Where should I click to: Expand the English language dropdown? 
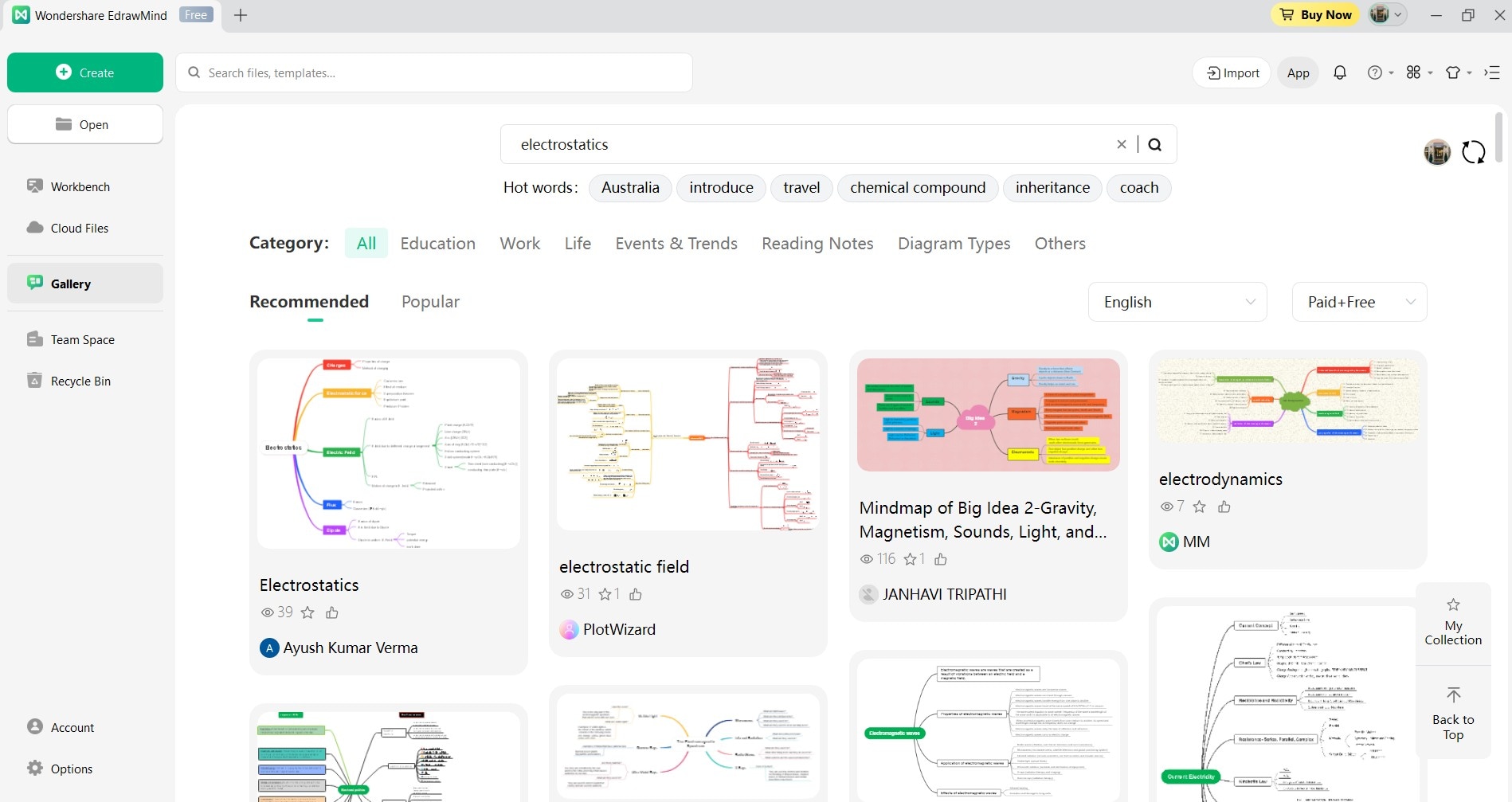pos(1177,302)
